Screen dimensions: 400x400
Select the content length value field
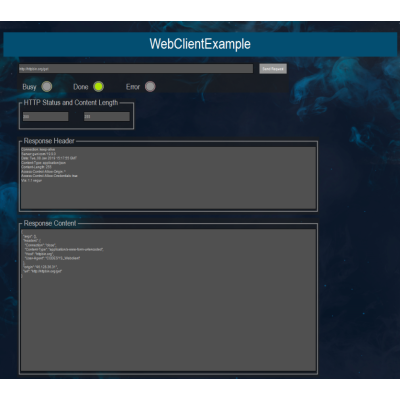tap(107, 117)
